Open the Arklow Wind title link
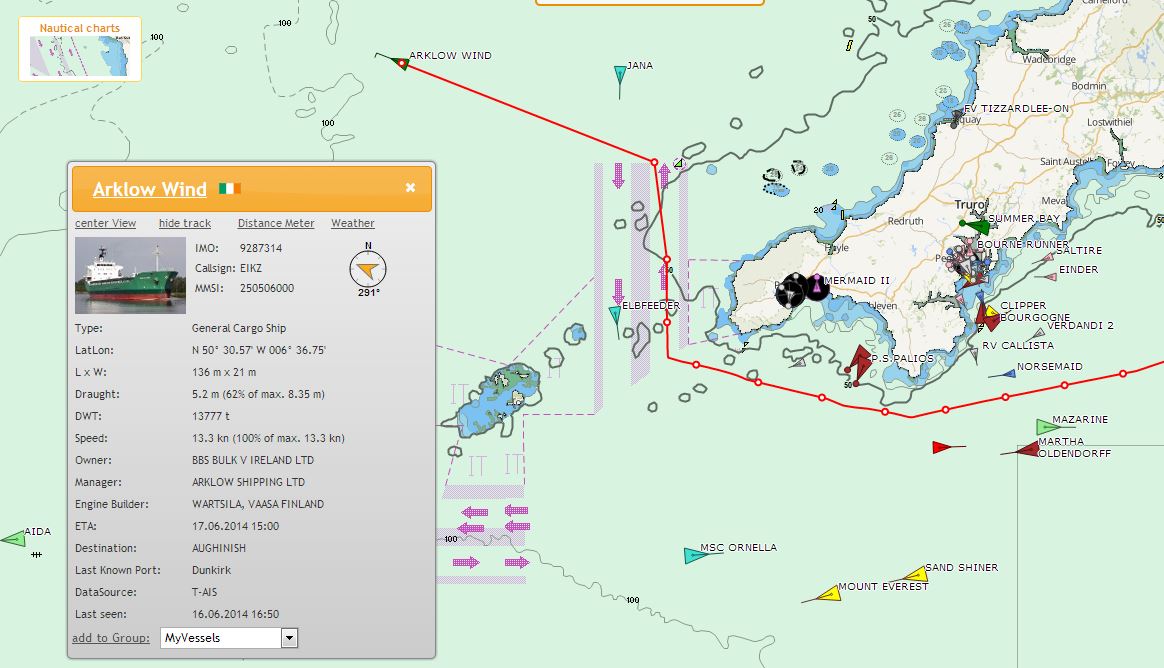The image size is (1164, 668). pos(149,189)
